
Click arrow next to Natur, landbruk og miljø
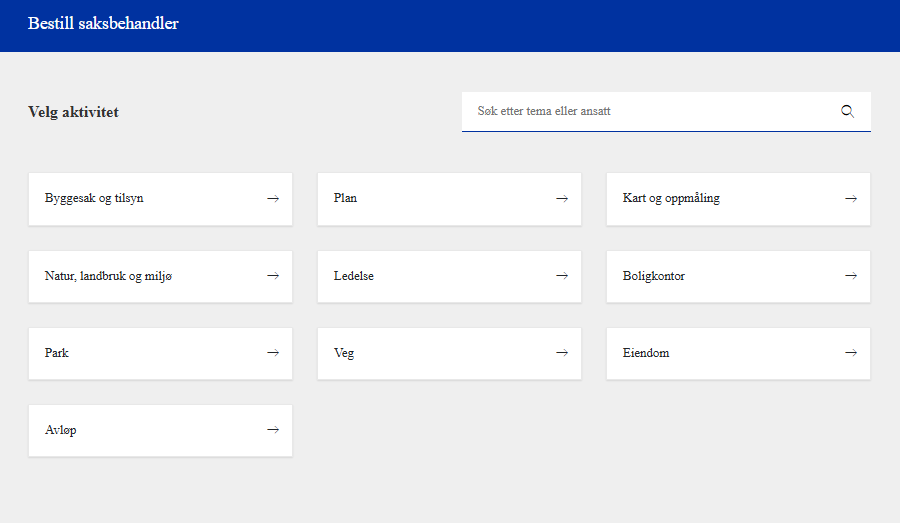click(273, 276)
